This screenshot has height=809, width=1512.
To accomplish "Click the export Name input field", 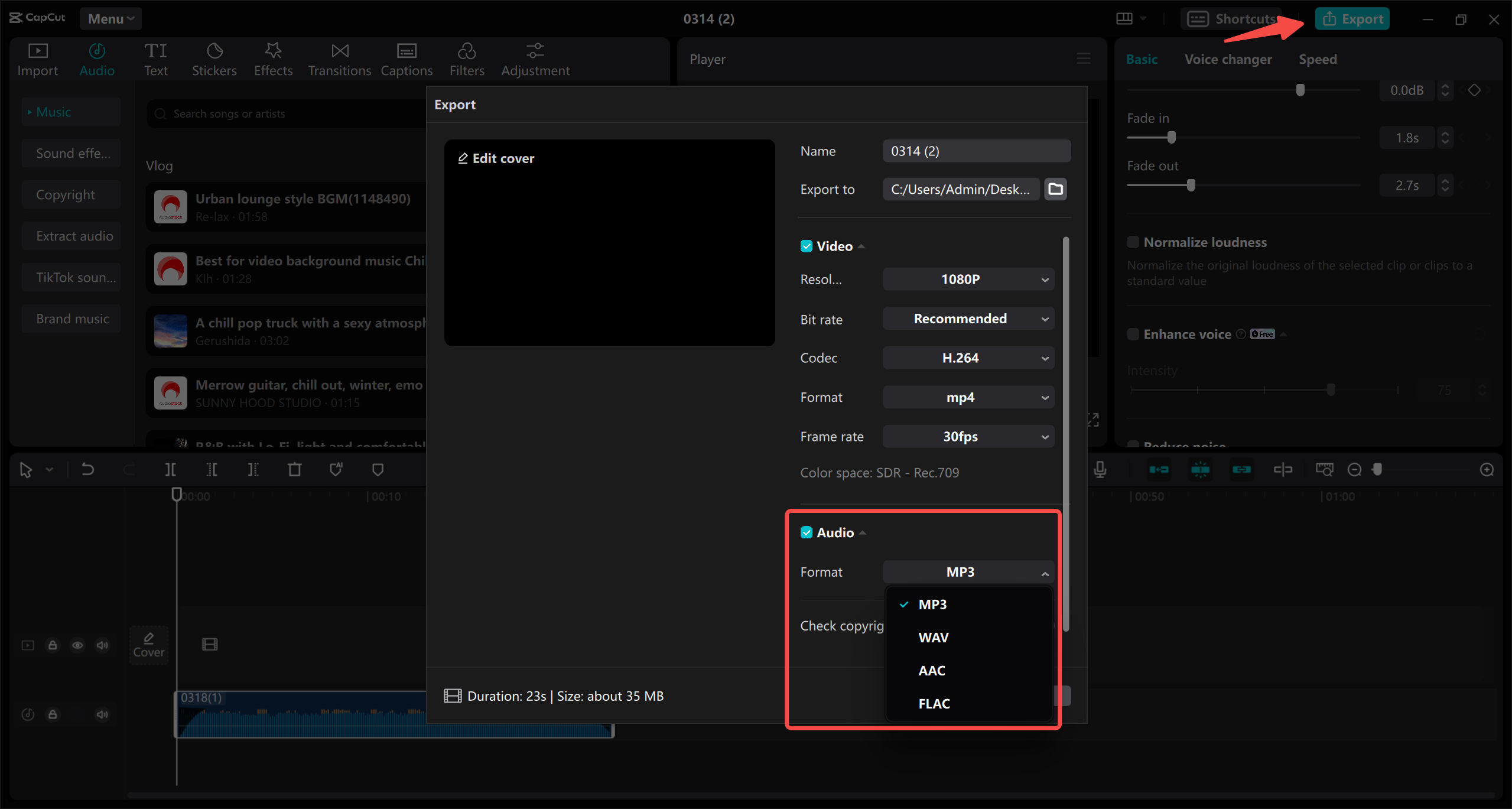I will (976, 151).
